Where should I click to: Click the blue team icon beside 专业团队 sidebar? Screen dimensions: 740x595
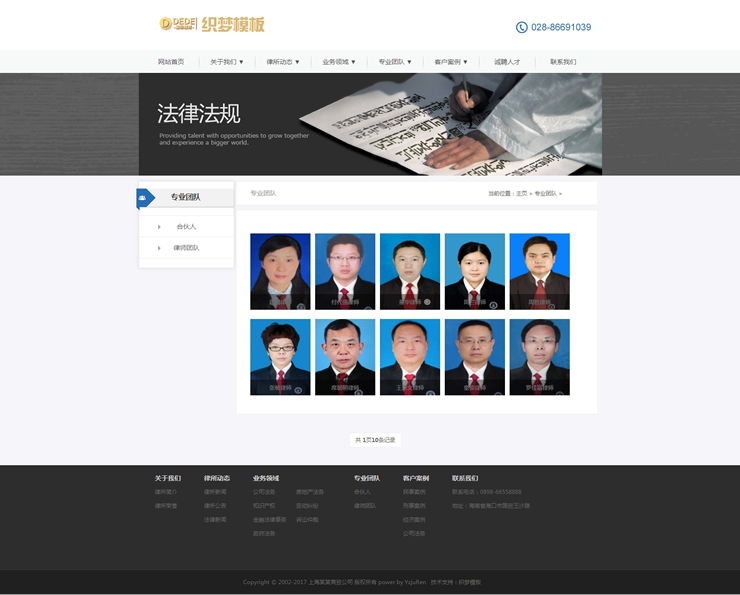coord(144,198)
